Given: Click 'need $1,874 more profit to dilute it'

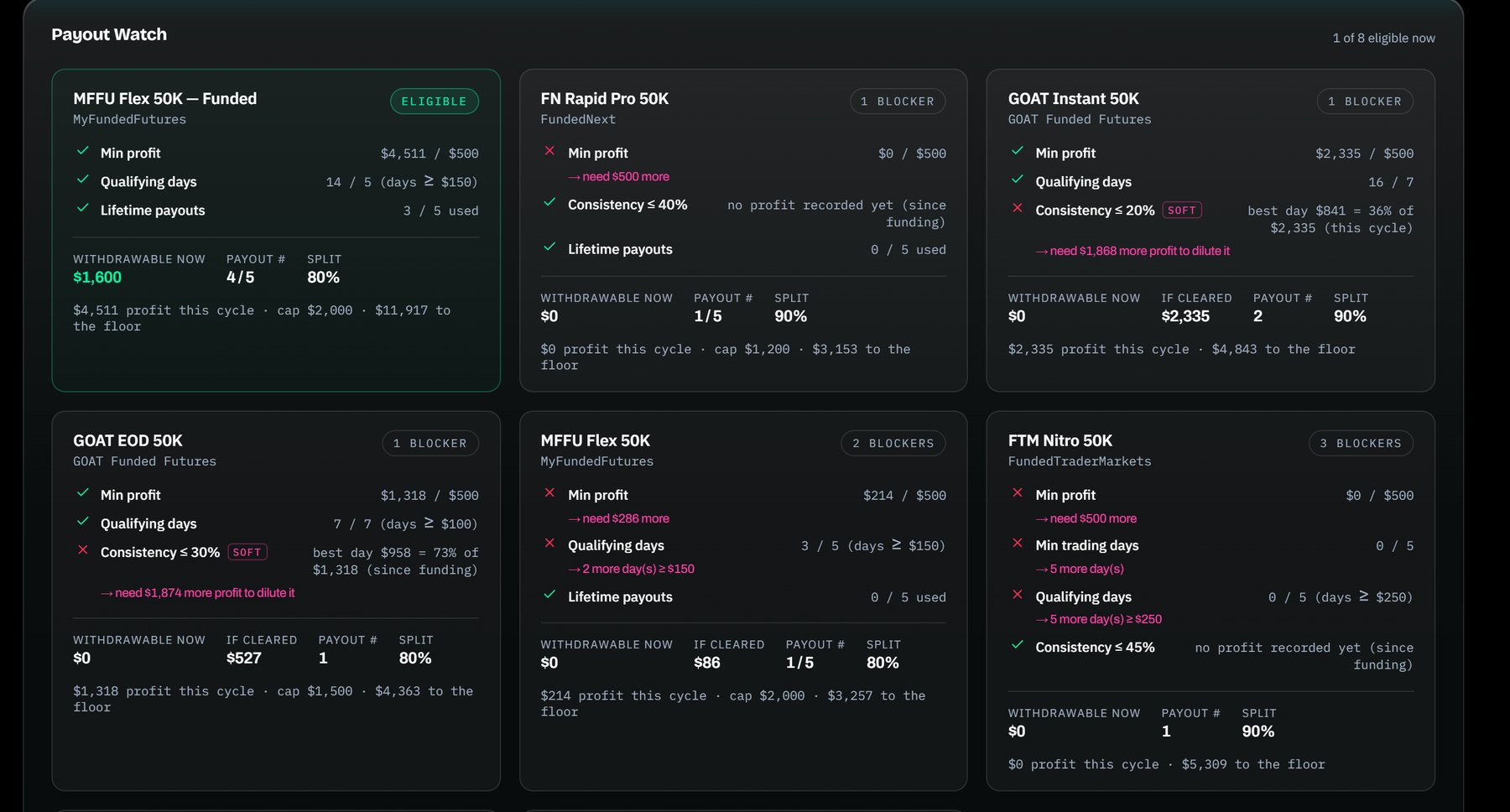Looking at the screenshot, I should pos(198,593).
